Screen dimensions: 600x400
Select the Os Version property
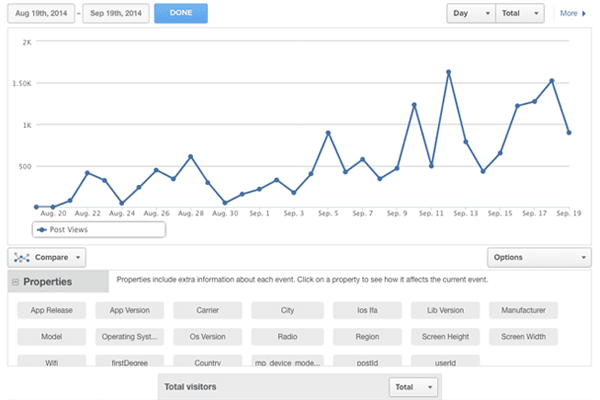(209, 337)
